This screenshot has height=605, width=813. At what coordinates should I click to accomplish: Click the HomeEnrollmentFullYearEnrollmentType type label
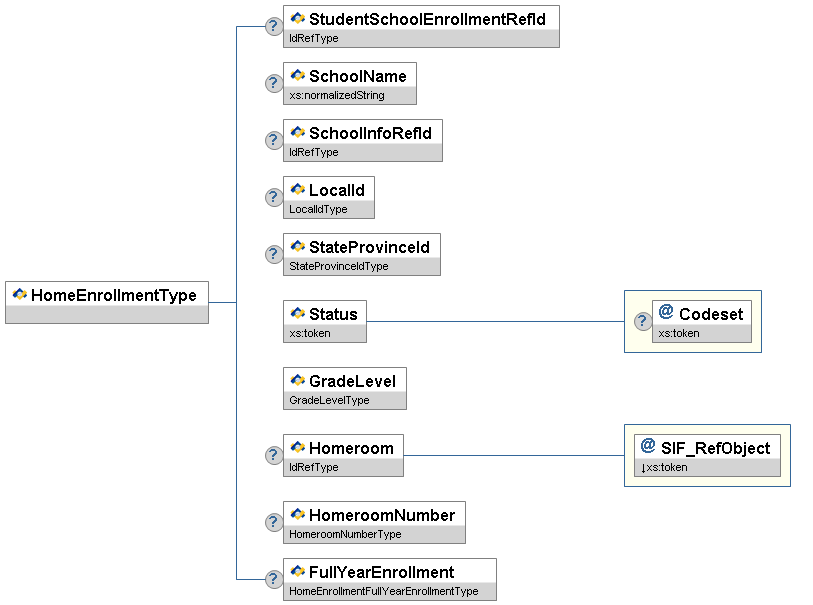point(384,592)
